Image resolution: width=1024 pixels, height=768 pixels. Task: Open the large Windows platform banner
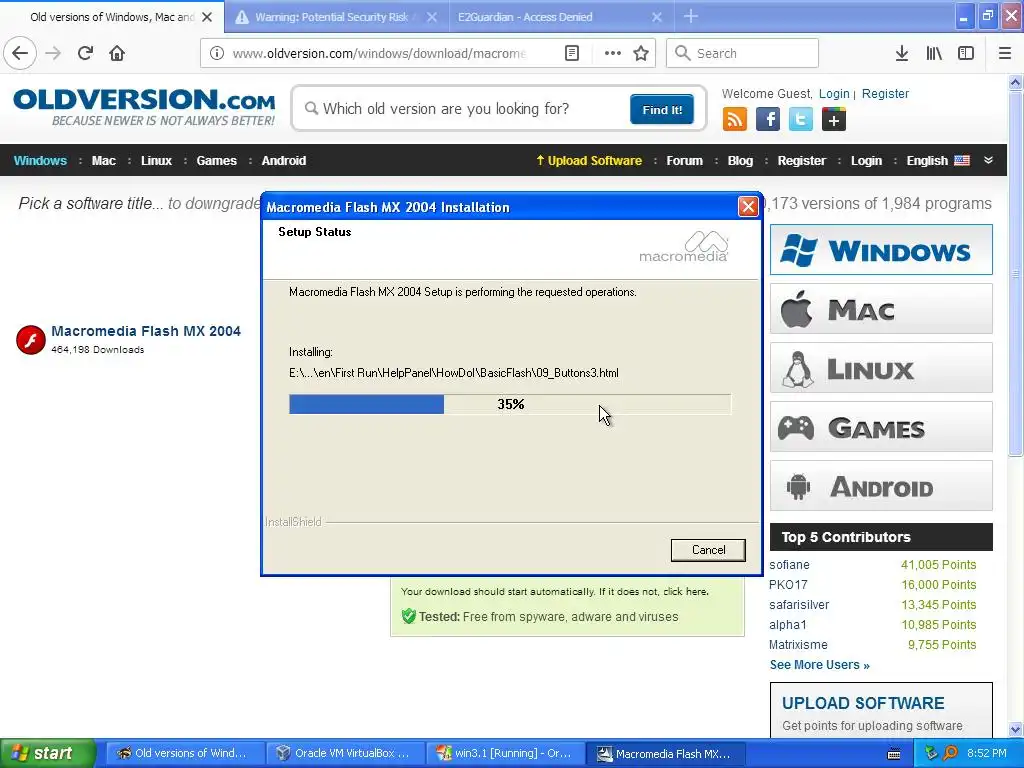tap(881, 249)
